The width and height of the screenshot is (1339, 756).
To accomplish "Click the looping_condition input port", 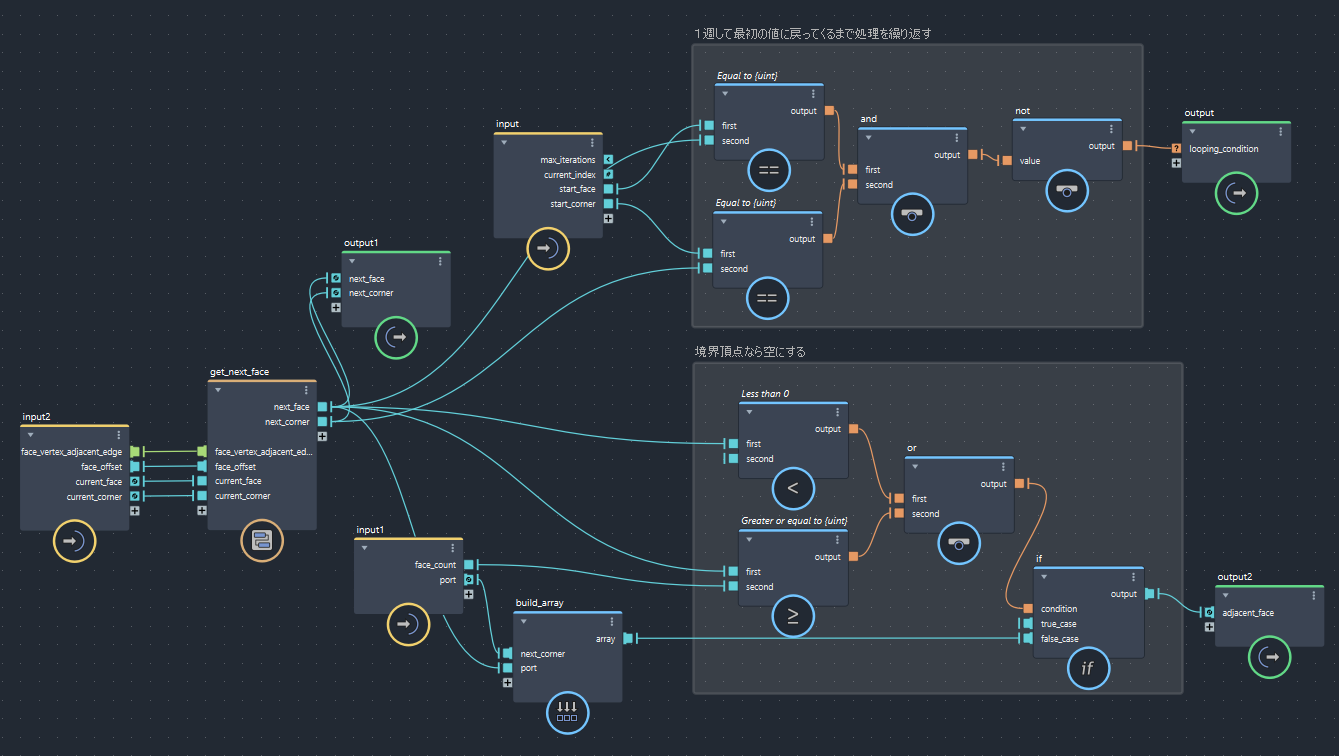I will coord(1177,149).
